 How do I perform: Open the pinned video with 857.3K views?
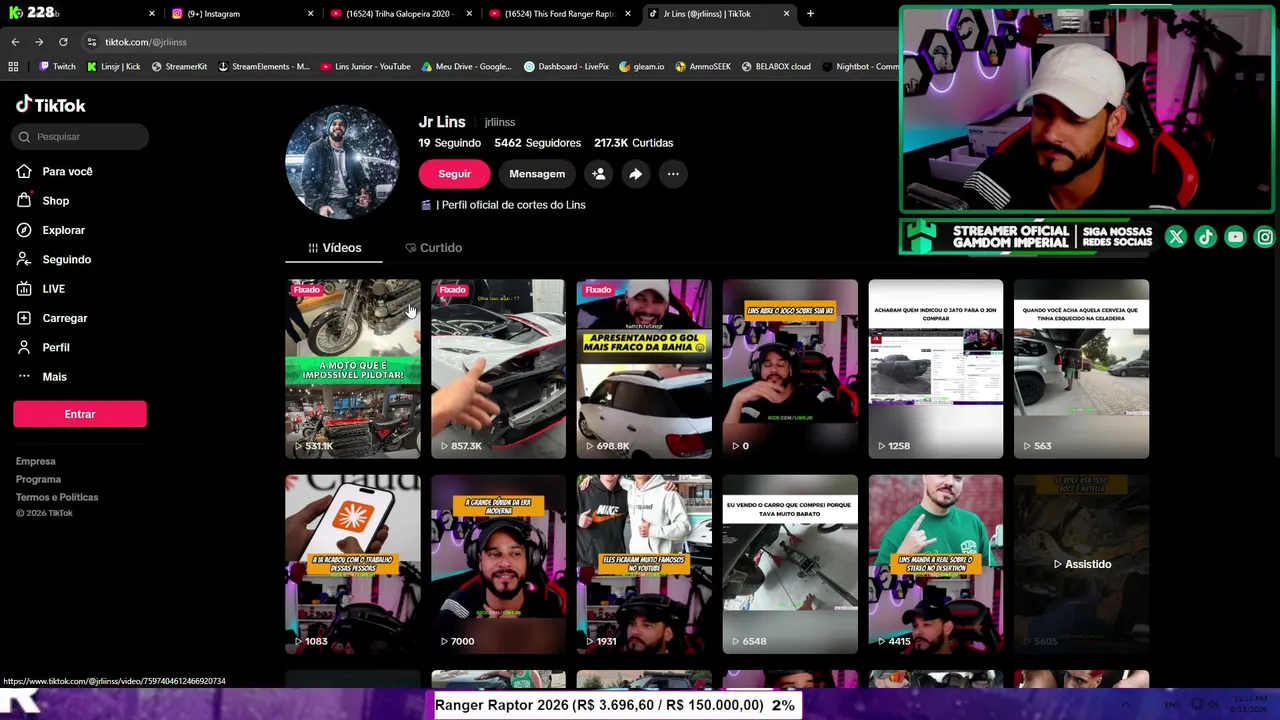[x=498, y=369]
